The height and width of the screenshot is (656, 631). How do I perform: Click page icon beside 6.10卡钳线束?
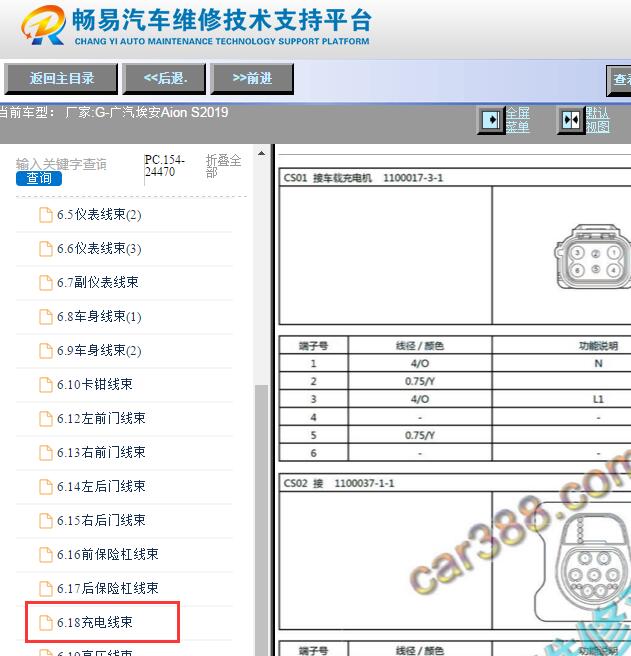[46, 384]
